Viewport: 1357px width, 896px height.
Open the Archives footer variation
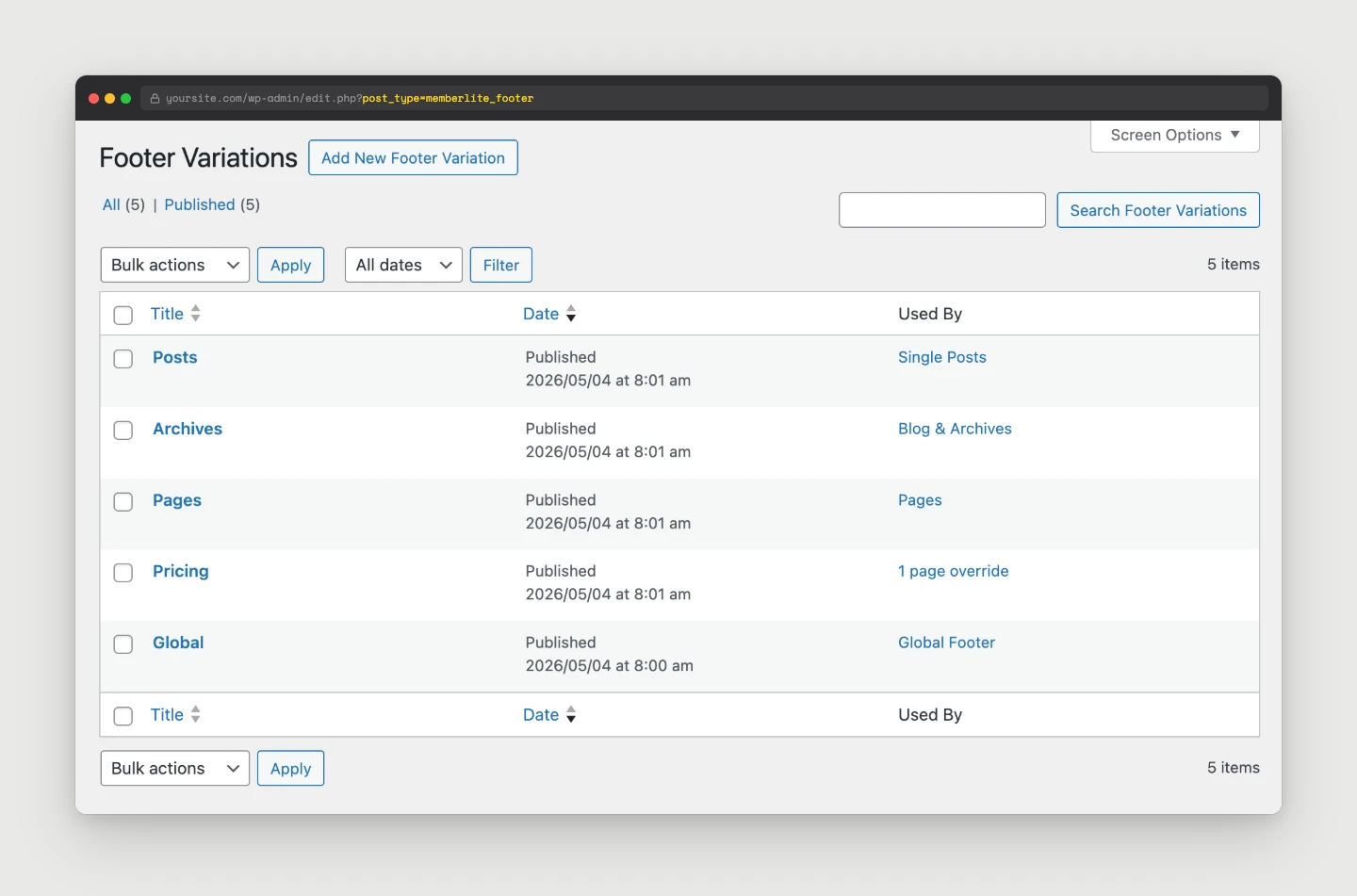[x=188, y=429]
